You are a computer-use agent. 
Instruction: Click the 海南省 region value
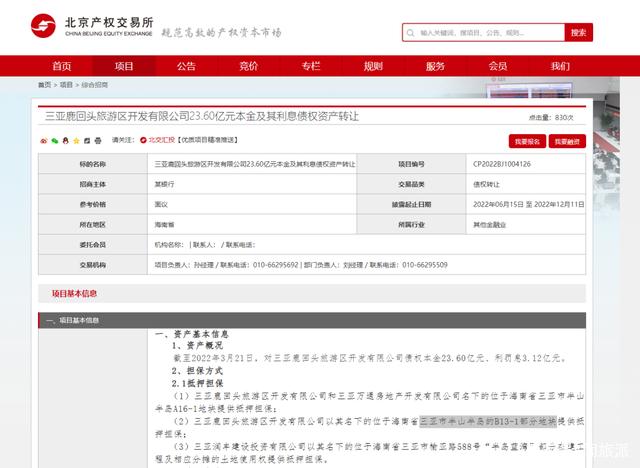164,225
